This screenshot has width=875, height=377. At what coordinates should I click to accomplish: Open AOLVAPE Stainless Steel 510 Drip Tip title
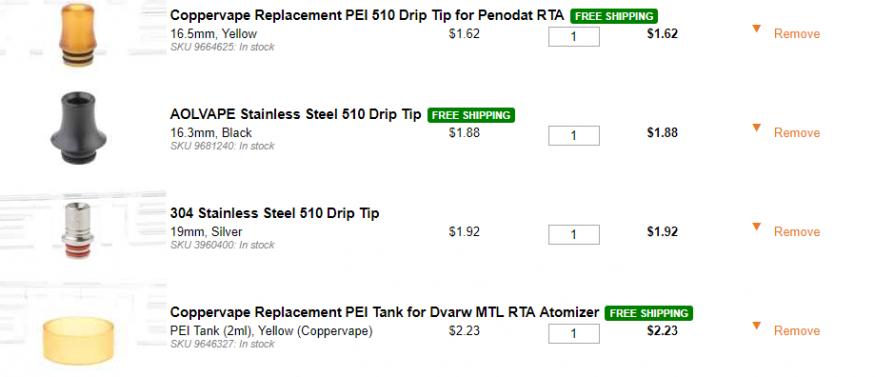click(x=296, y=114)
